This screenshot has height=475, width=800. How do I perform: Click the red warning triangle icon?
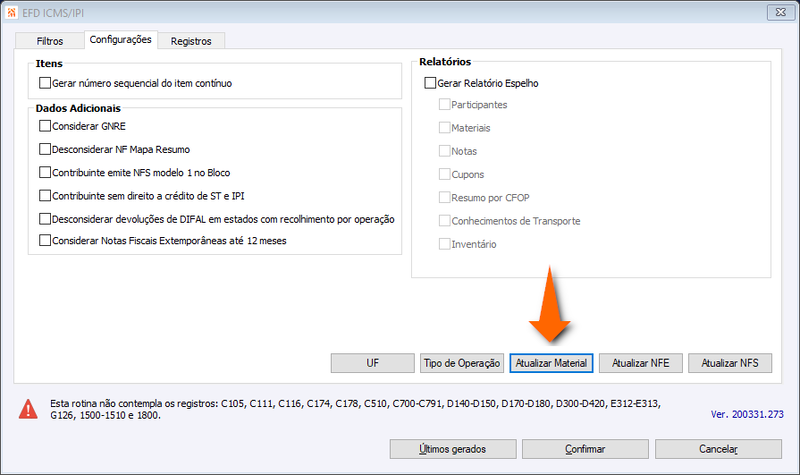pyautogui.click(x=28, y=409)
